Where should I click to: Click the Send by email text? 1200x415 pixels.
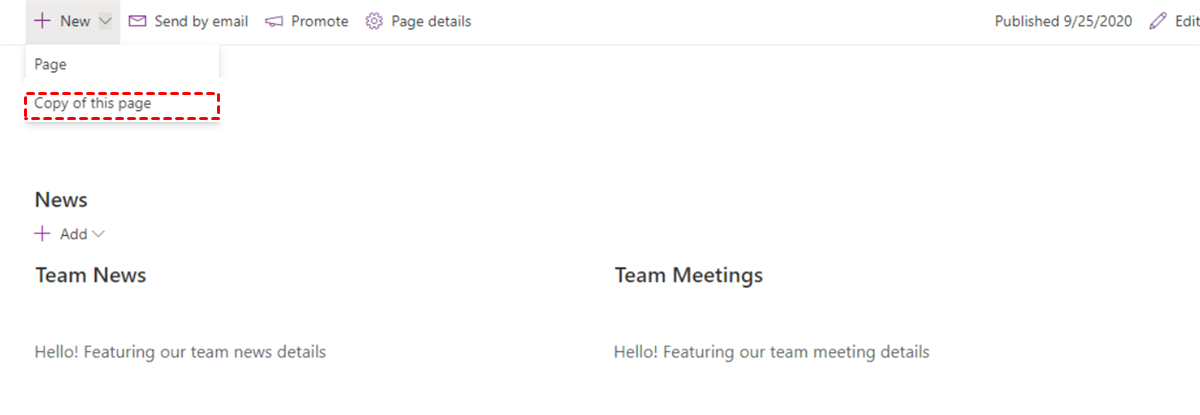[201, 21]
